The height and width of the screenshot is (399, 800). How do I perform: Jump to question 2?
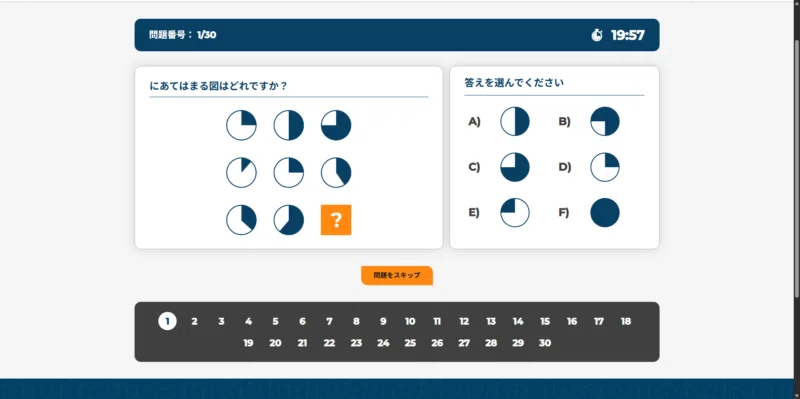(194, 321)
